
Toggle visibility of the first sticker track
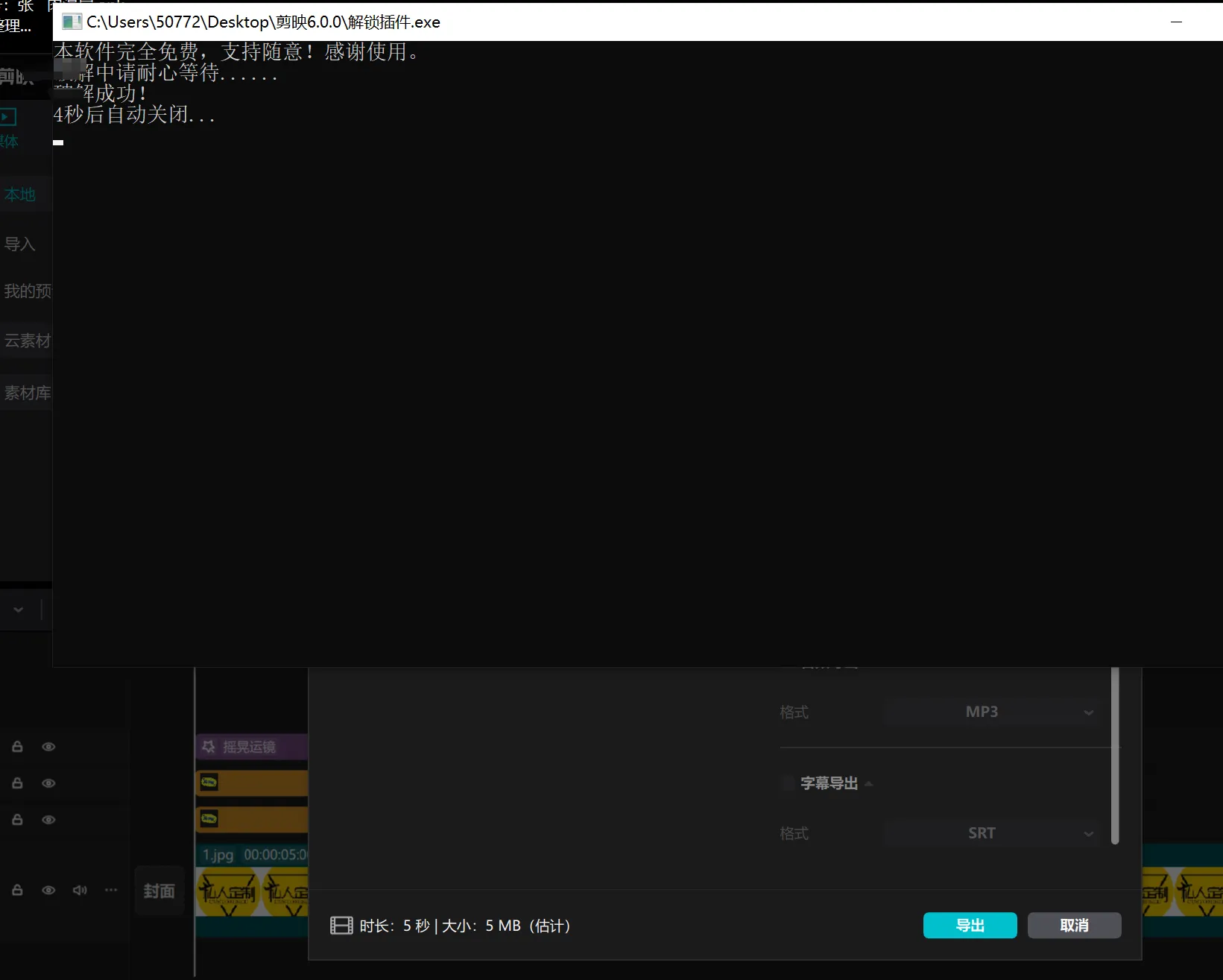48,783
